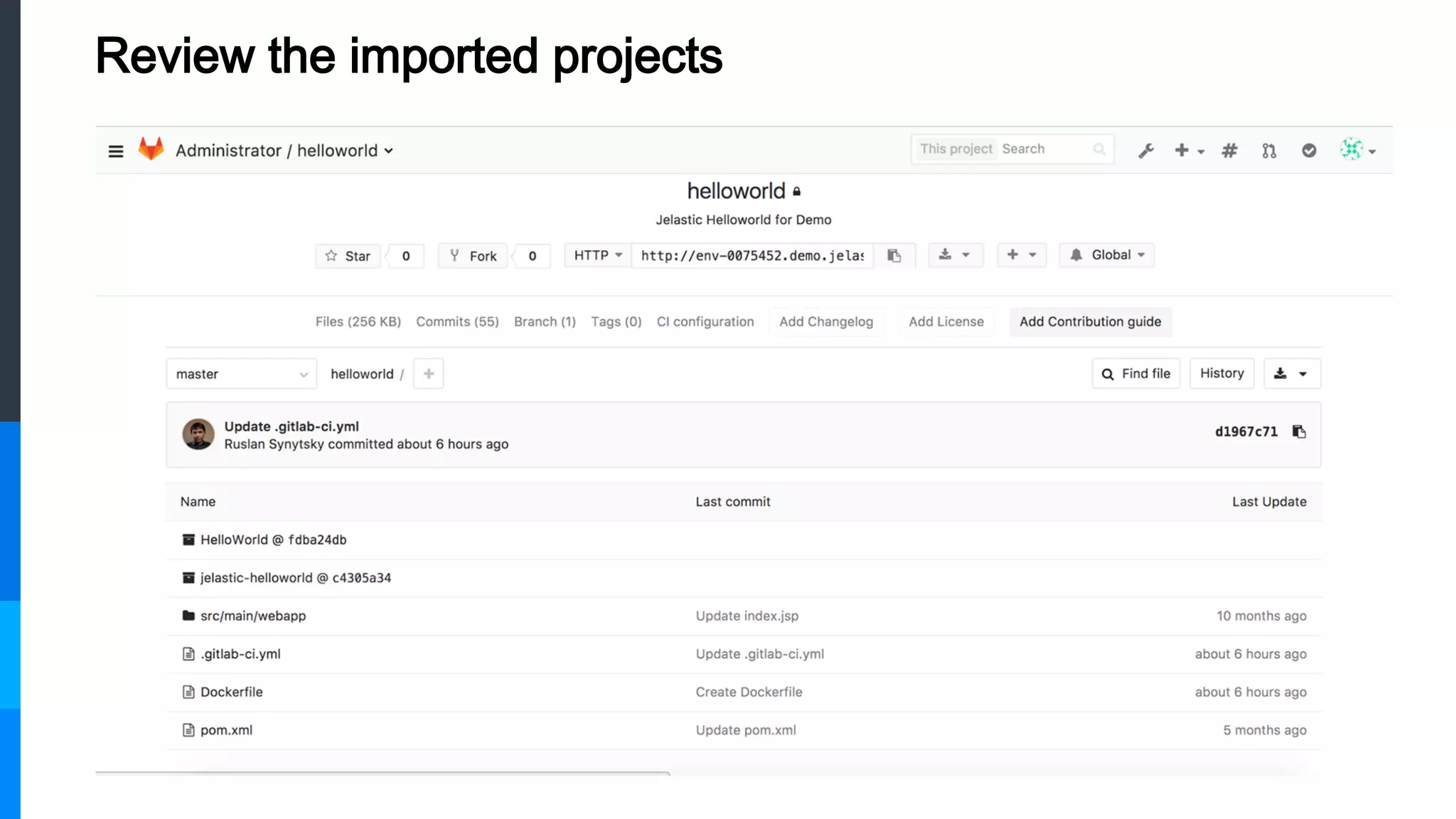Click the GitLab fox logo
This screenshot has height=819, width=1456.
151,149
